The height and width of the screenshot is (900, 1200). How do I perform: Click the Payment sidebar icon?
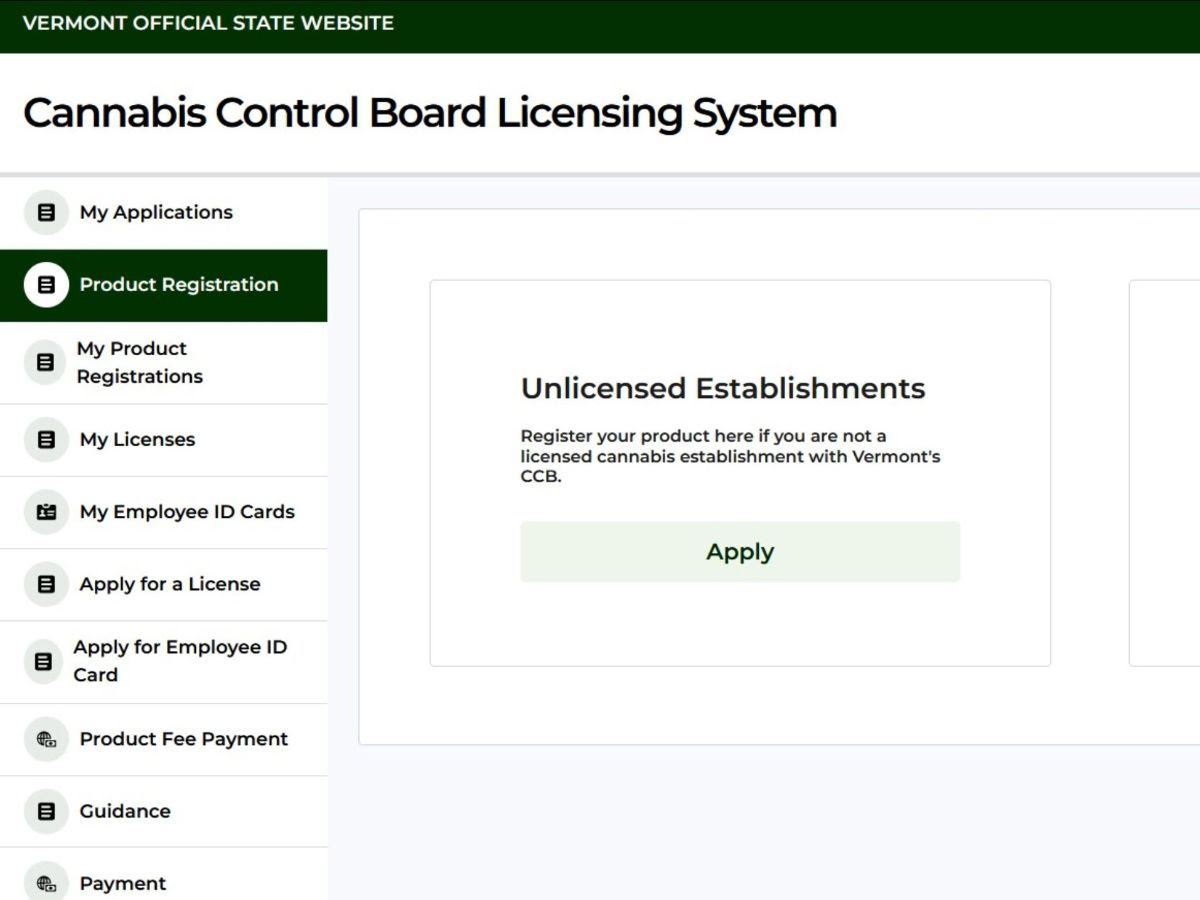coord(46,883)
